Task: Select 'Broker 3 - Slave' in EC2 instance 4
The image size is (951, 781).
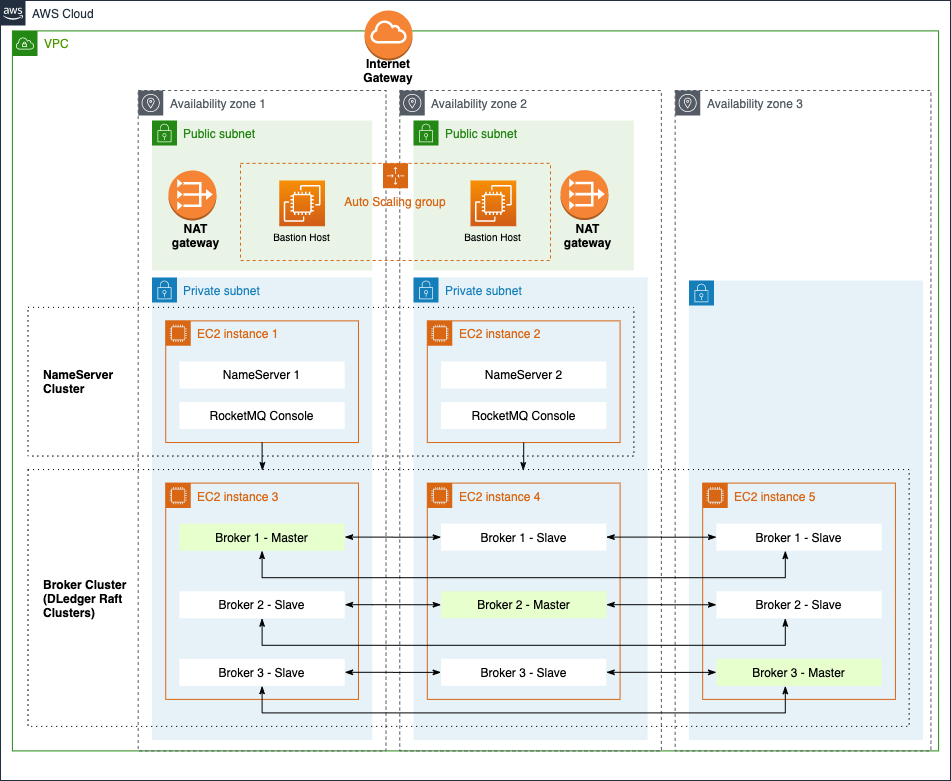Action: [x=523, y=673]
